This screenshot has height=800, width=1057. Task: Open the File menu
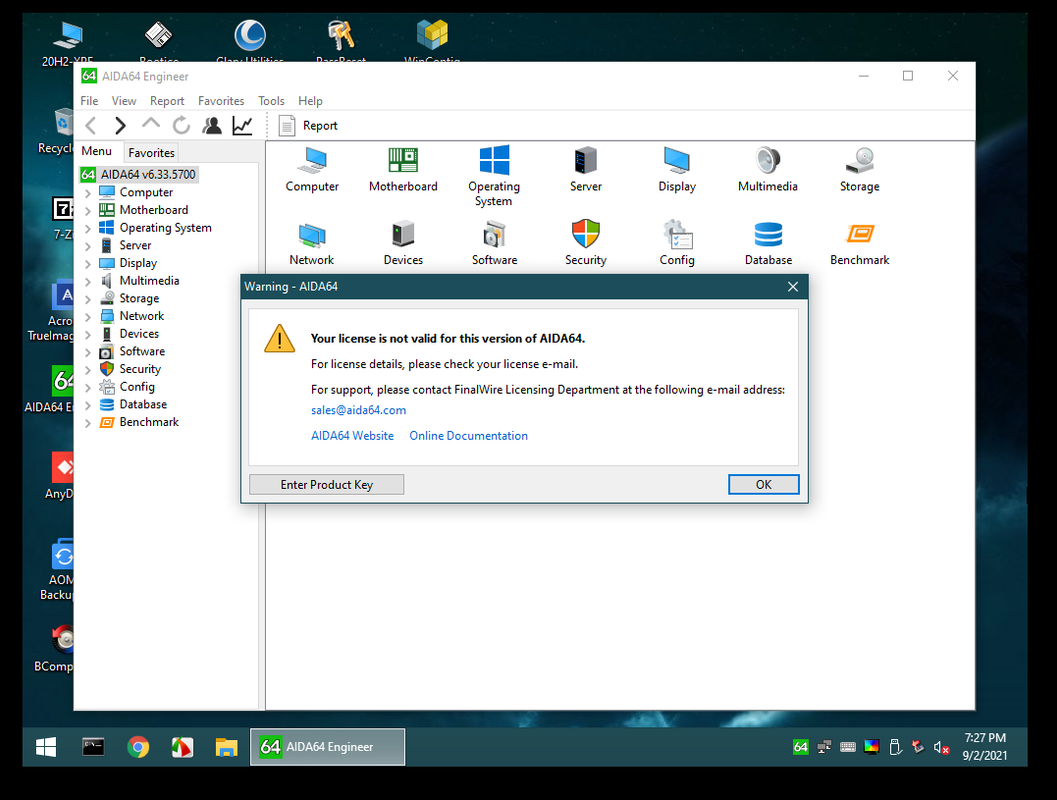pyautogui.click(x=89, y=100)
